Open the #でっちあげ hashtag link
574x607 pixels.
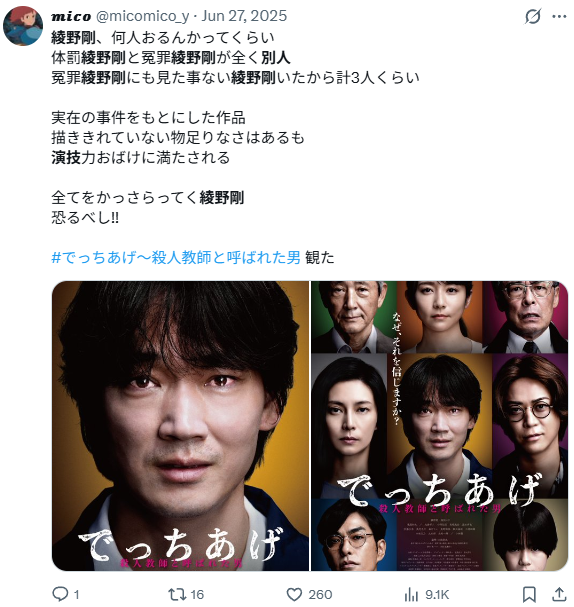coord(176,257)
